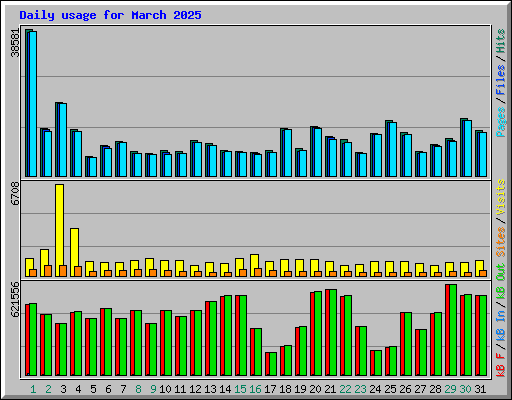Click day label 17 on the x-axis
Screen dimensions: 512x400
(x=270, y=389)
